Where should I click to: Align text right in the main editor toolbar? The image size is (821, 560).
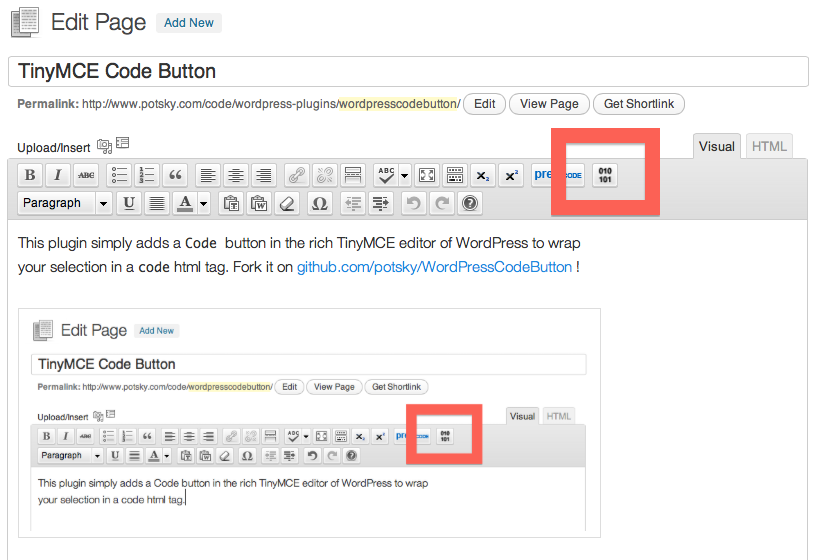tap(264, 175)
